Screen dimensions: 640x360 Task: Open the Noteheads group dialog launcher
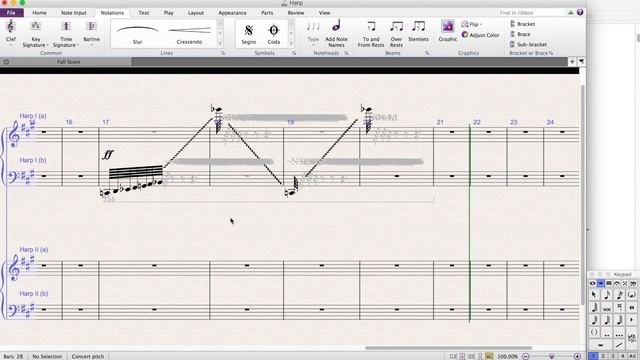346,53
